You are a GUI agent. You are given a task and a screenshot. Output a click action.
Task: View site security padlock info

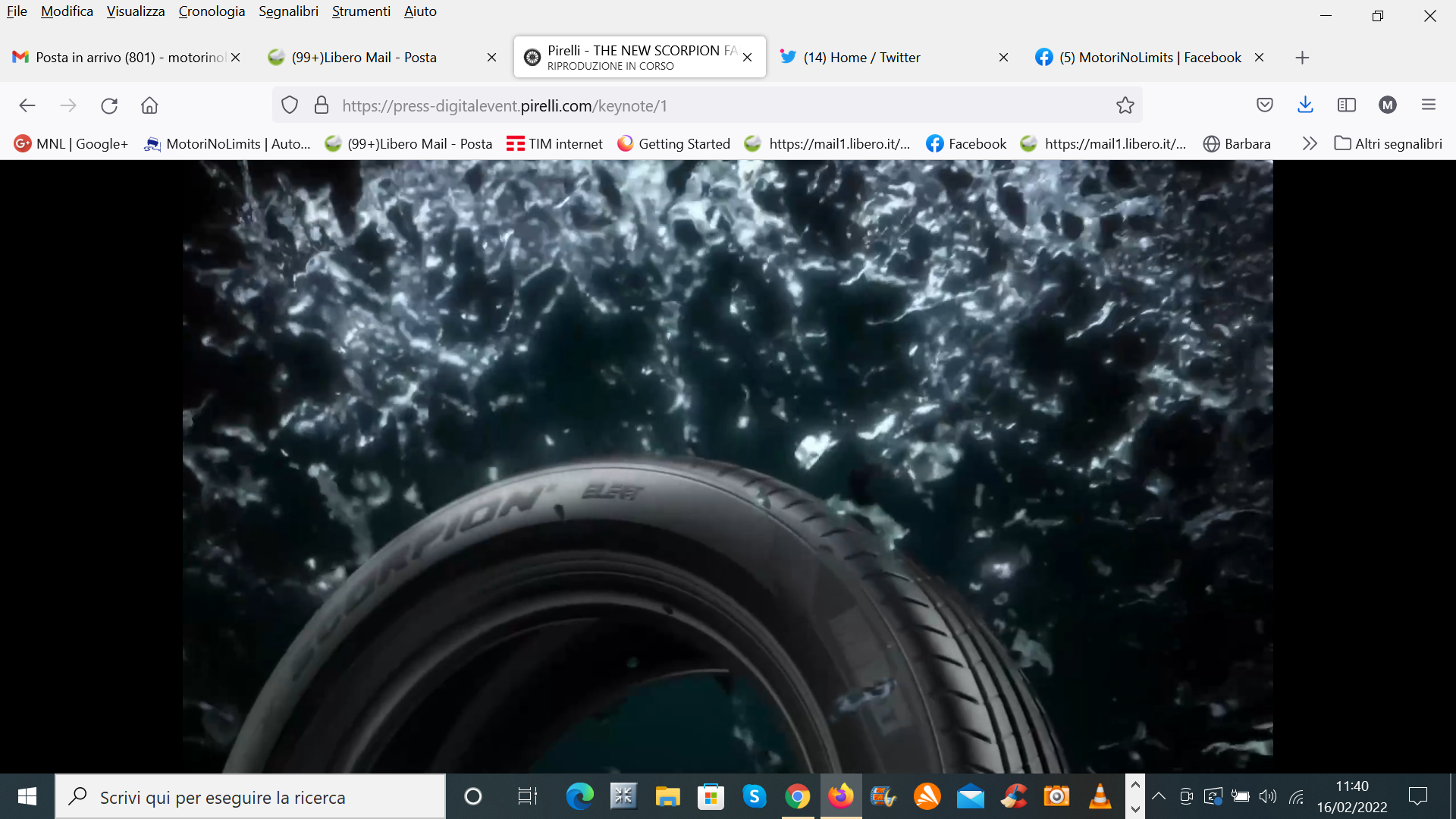click(322, 105)
